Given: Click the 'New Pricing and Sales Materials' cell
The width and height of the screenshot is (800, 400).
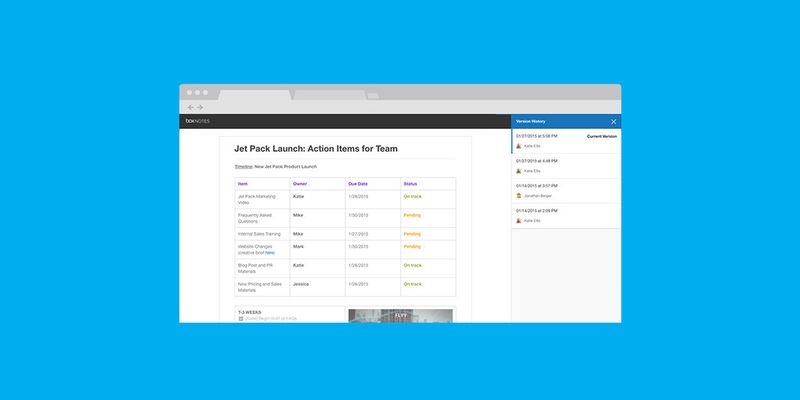Looking at the screenshot, I should 260,287.
